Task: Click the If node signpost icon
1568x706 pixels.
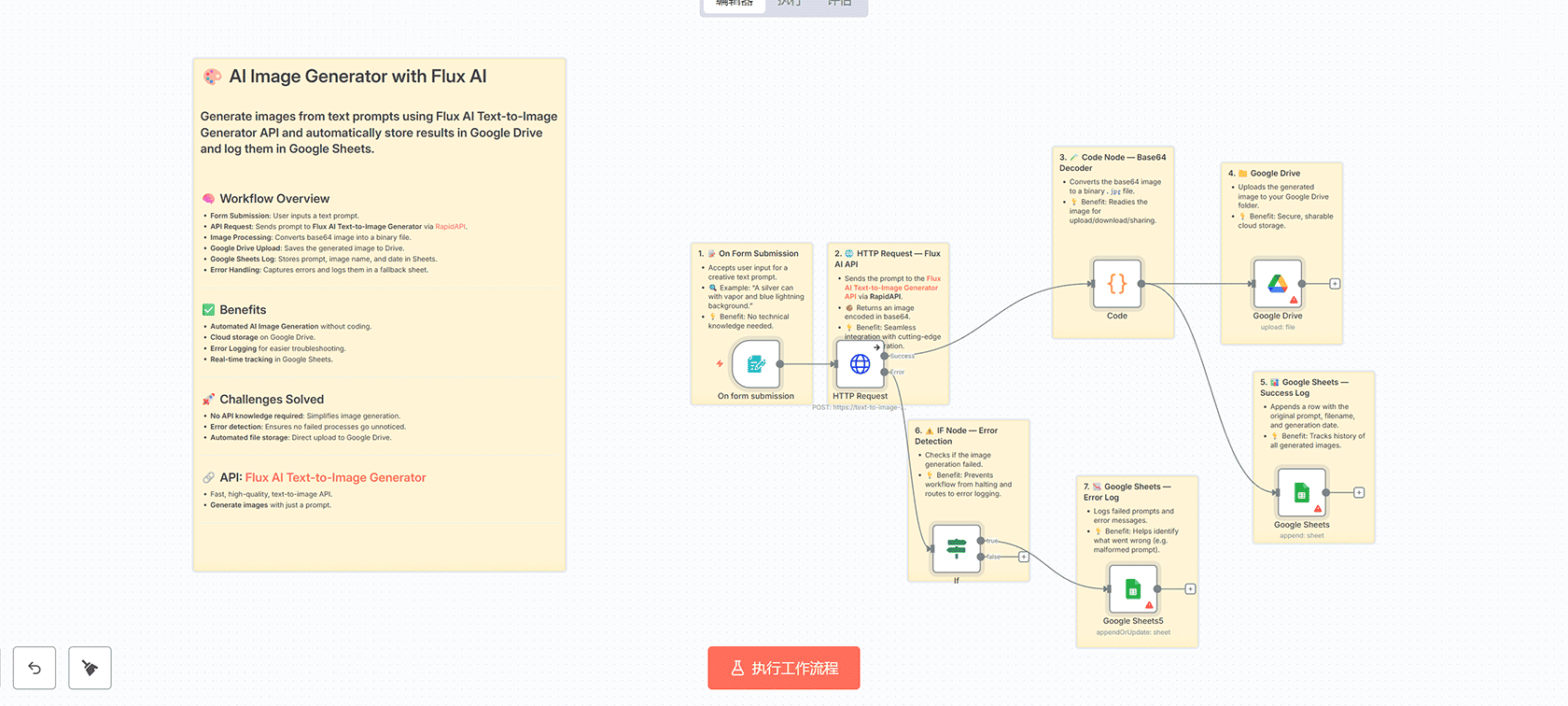Action: (x=956, y=548)
